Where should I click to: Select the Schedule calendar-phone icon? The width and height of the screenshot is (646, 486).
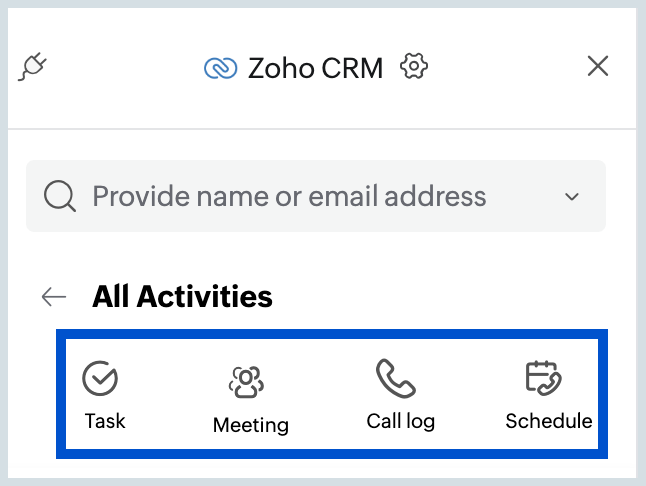(543, 378)
